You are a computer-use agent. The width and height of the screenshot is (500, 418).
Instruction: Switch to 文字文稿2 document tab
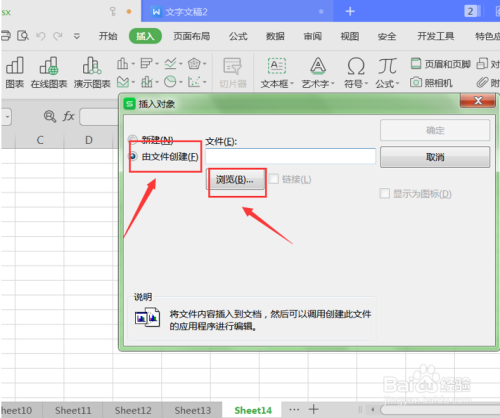point(237,11)
